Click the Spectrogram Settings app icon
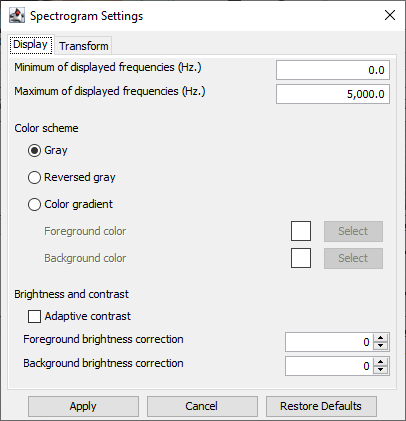Screen dimensions: 406x421 click(17, 16)
